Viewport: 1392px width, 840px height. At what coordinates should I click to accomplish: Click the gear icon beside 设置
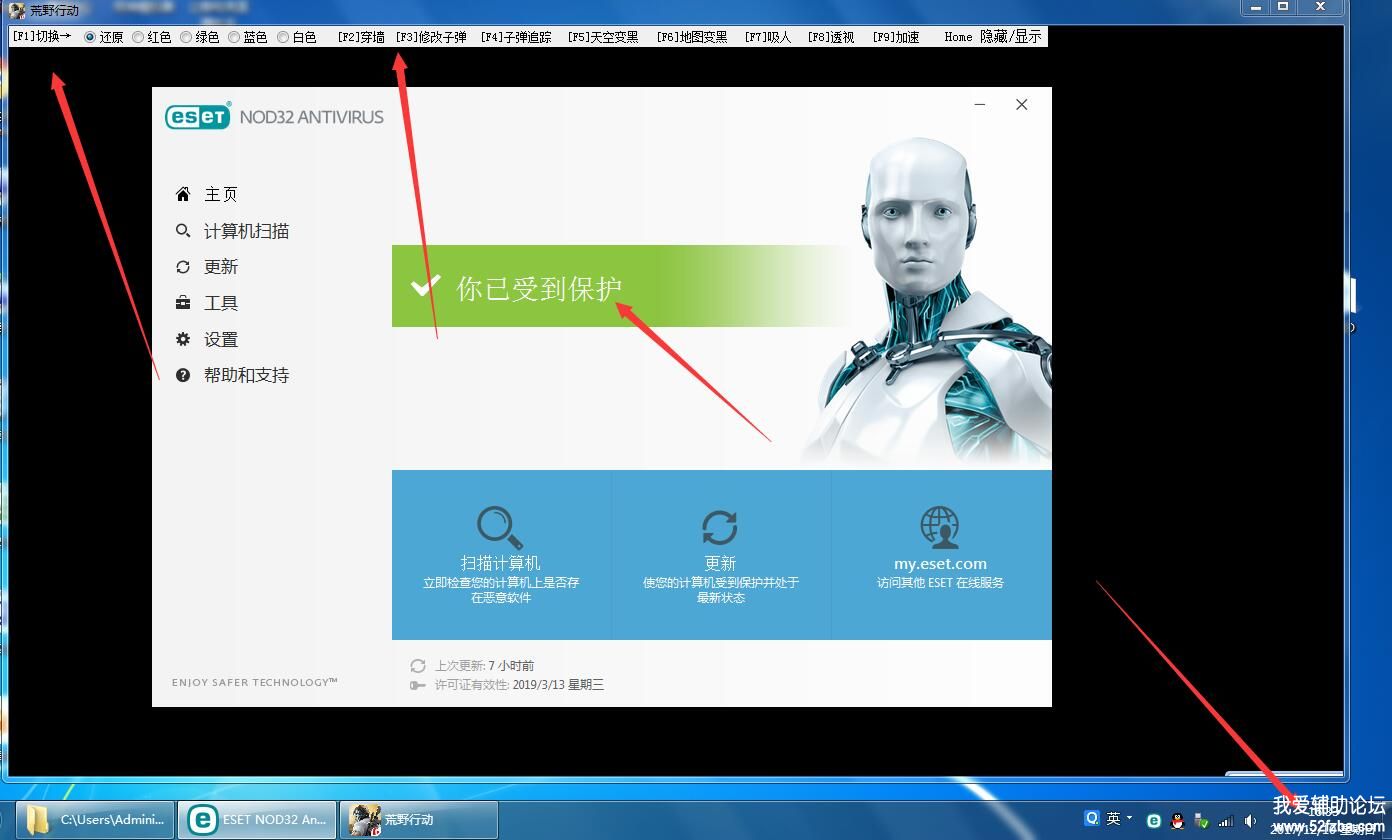tap(183, 339)
